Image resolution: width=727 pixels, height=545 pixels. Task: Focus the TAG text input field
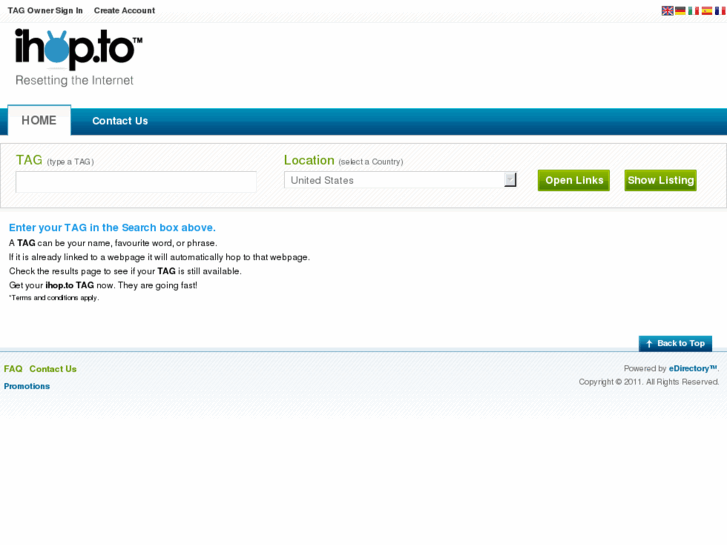tap(136, 182)
